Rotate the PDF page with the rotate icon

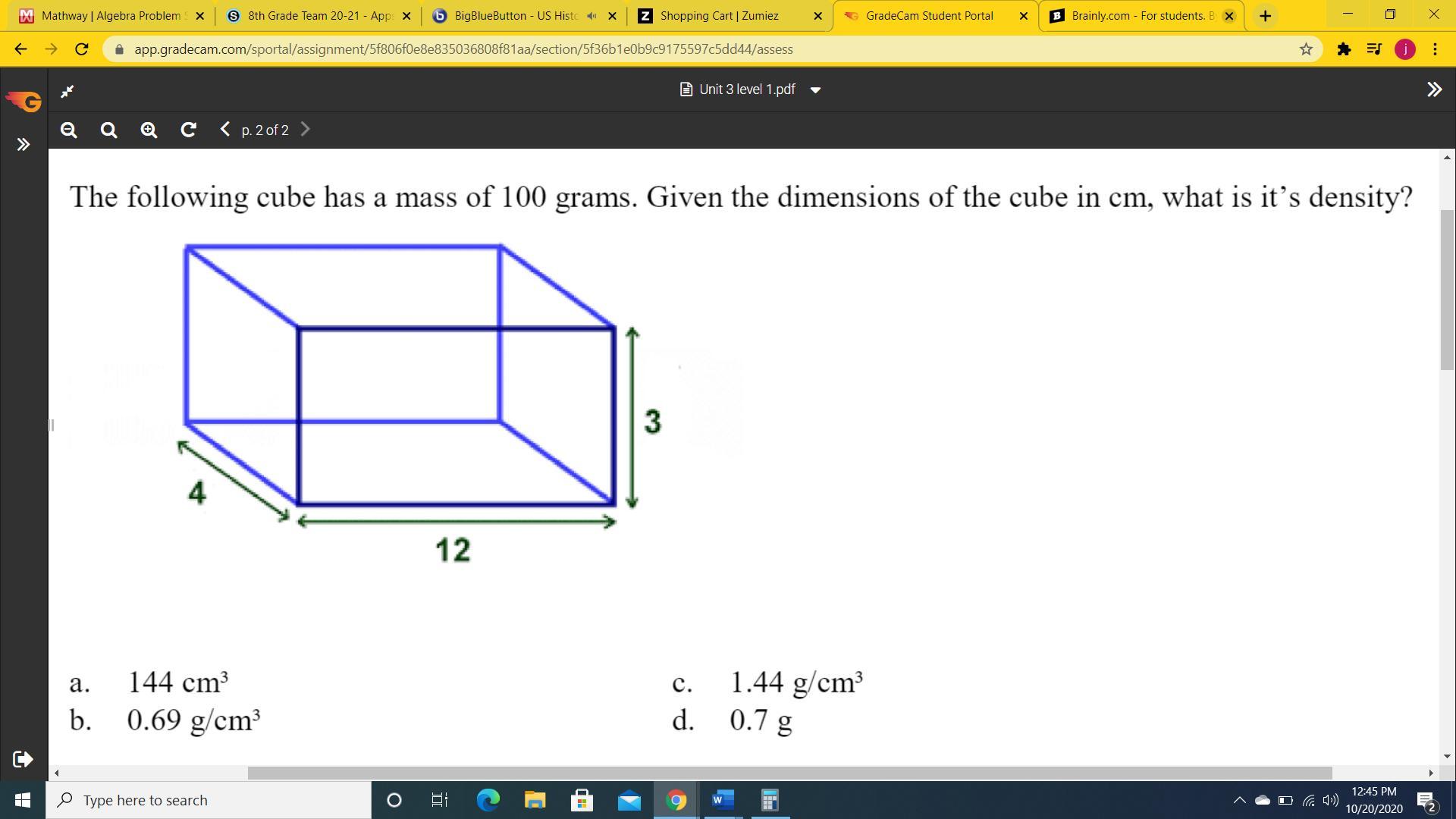click(188, 130)
